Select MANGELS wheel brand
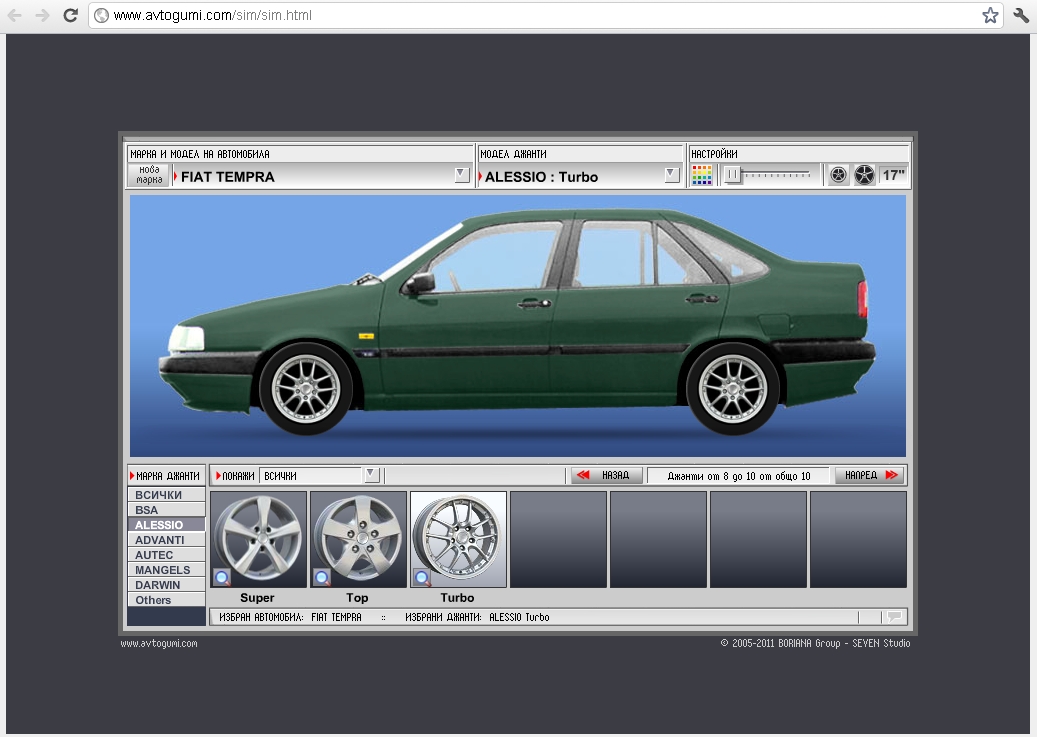The height and width of the screenshot is (737, 1037). pyautogui.click(x=166, y=570)
